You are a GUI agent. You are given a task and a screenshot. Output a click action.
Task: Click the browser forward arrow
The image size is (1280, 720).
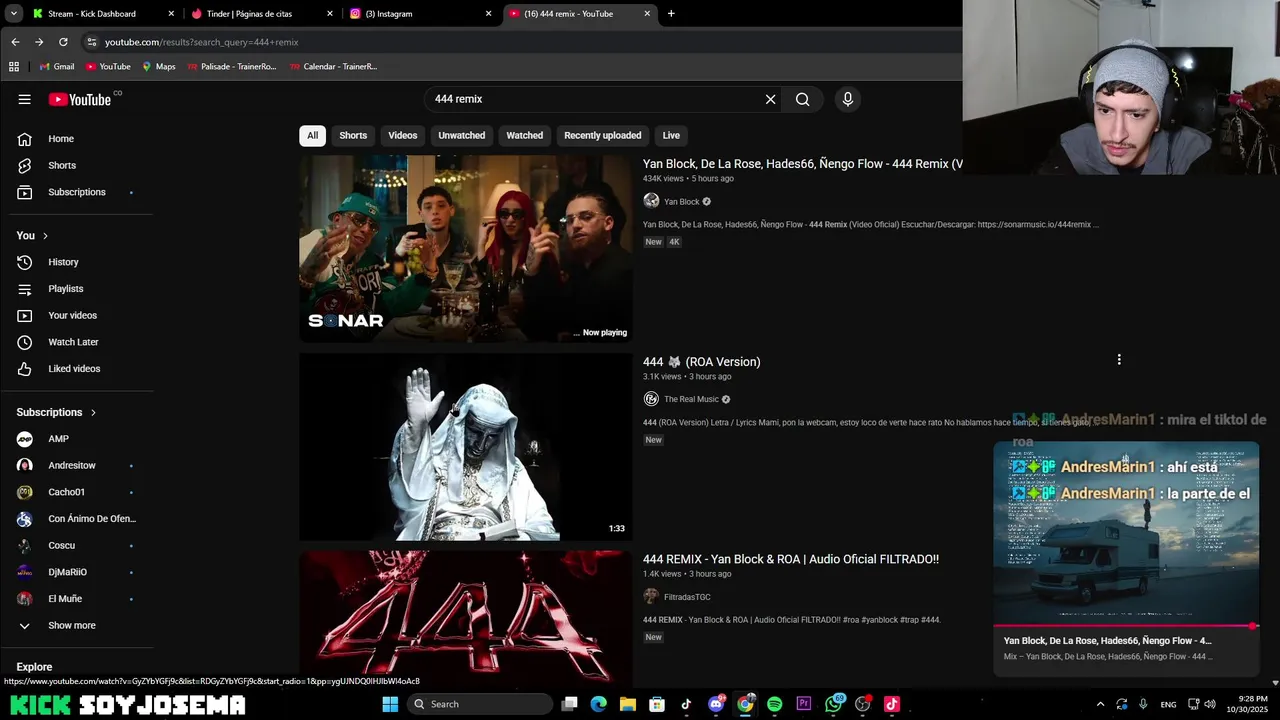click(39, 42)
